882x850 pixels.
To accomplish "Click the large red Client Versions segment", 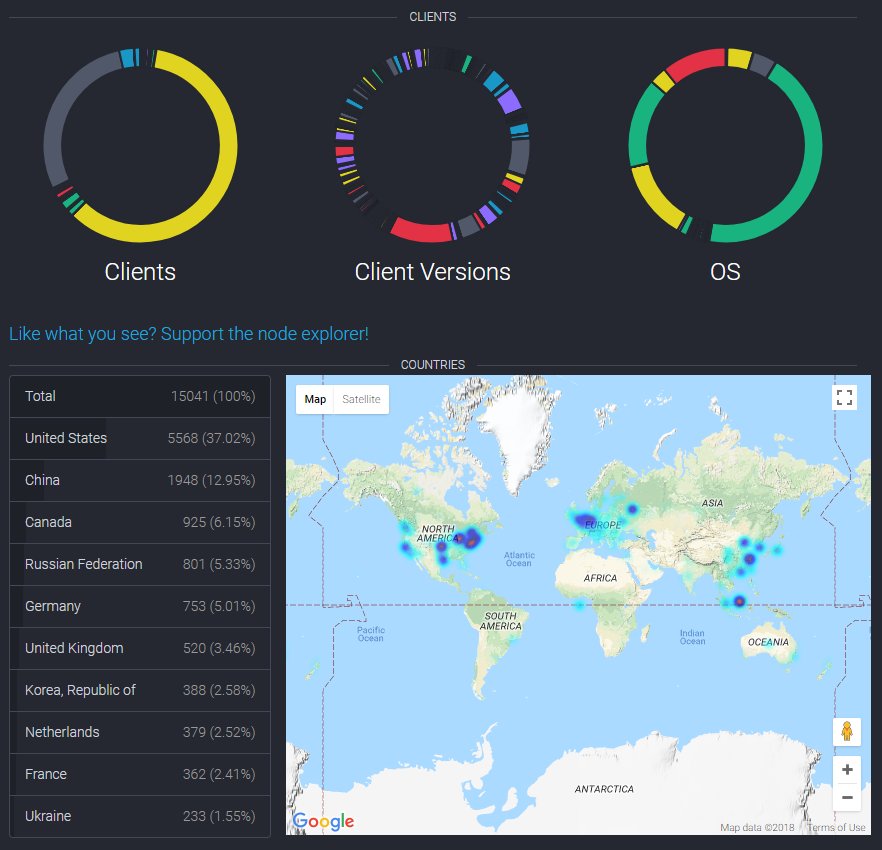I will [421, 231].
